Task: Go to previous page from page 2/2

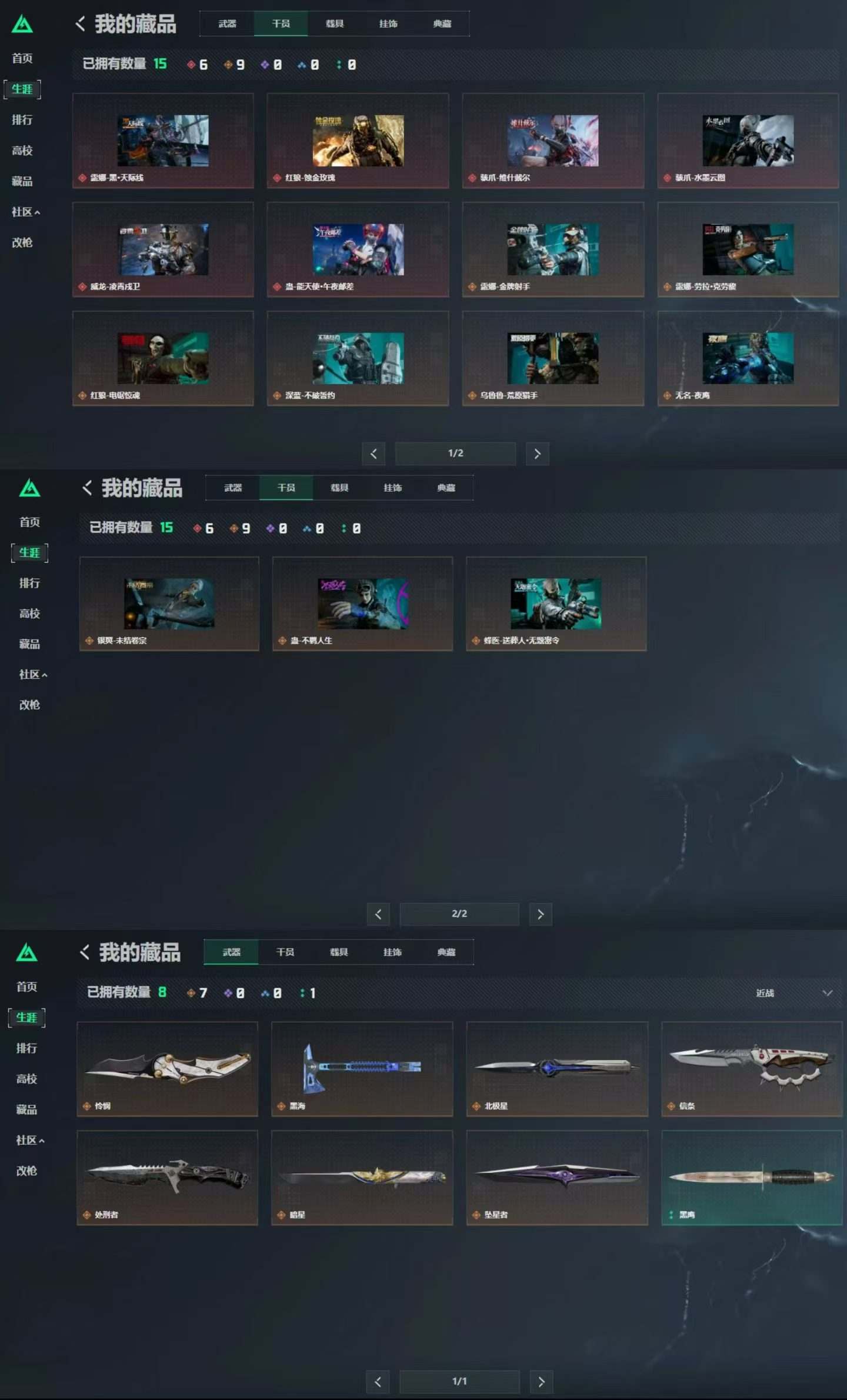Action: tap(378, 914)
